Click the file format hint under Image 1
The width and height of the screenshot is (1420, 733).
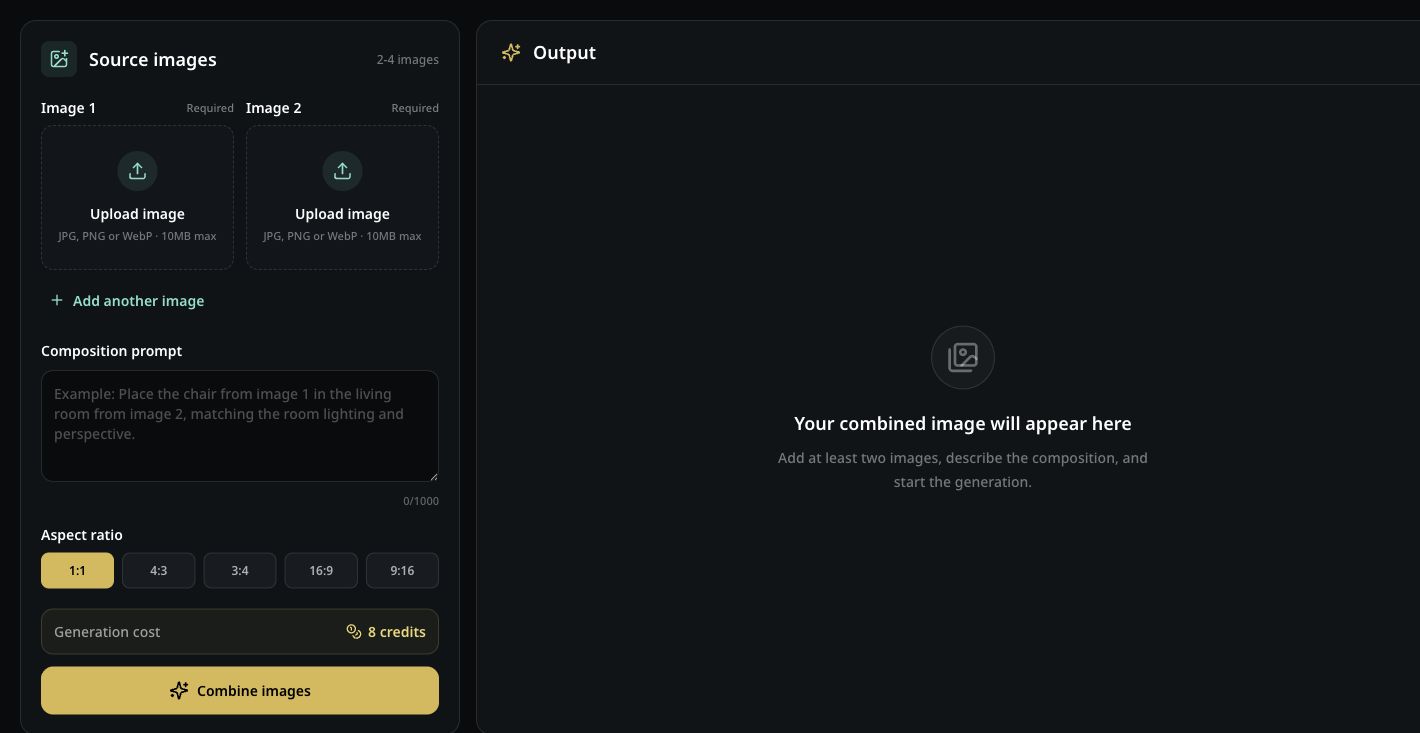pyautogui.click(x=137, y=236)
